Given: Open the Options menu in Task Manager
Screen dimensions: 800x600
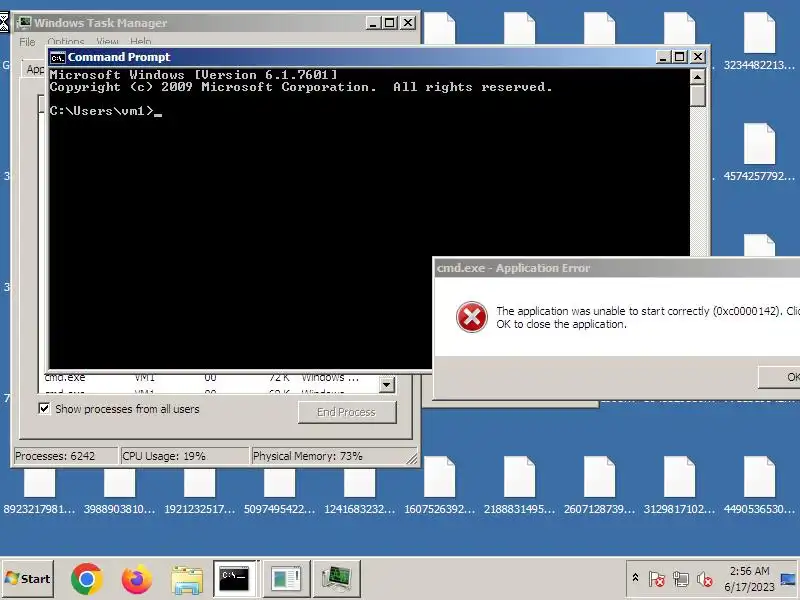Looking at the screenshot, I should [65, 41].
